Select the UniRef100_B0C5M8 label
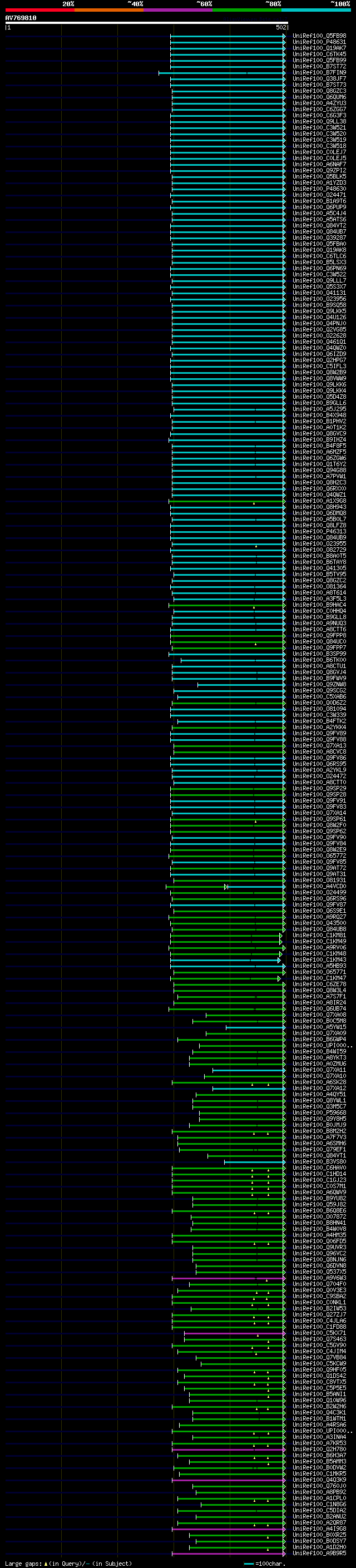This screenshot has height=1568, width=356. pos(319,1021)
